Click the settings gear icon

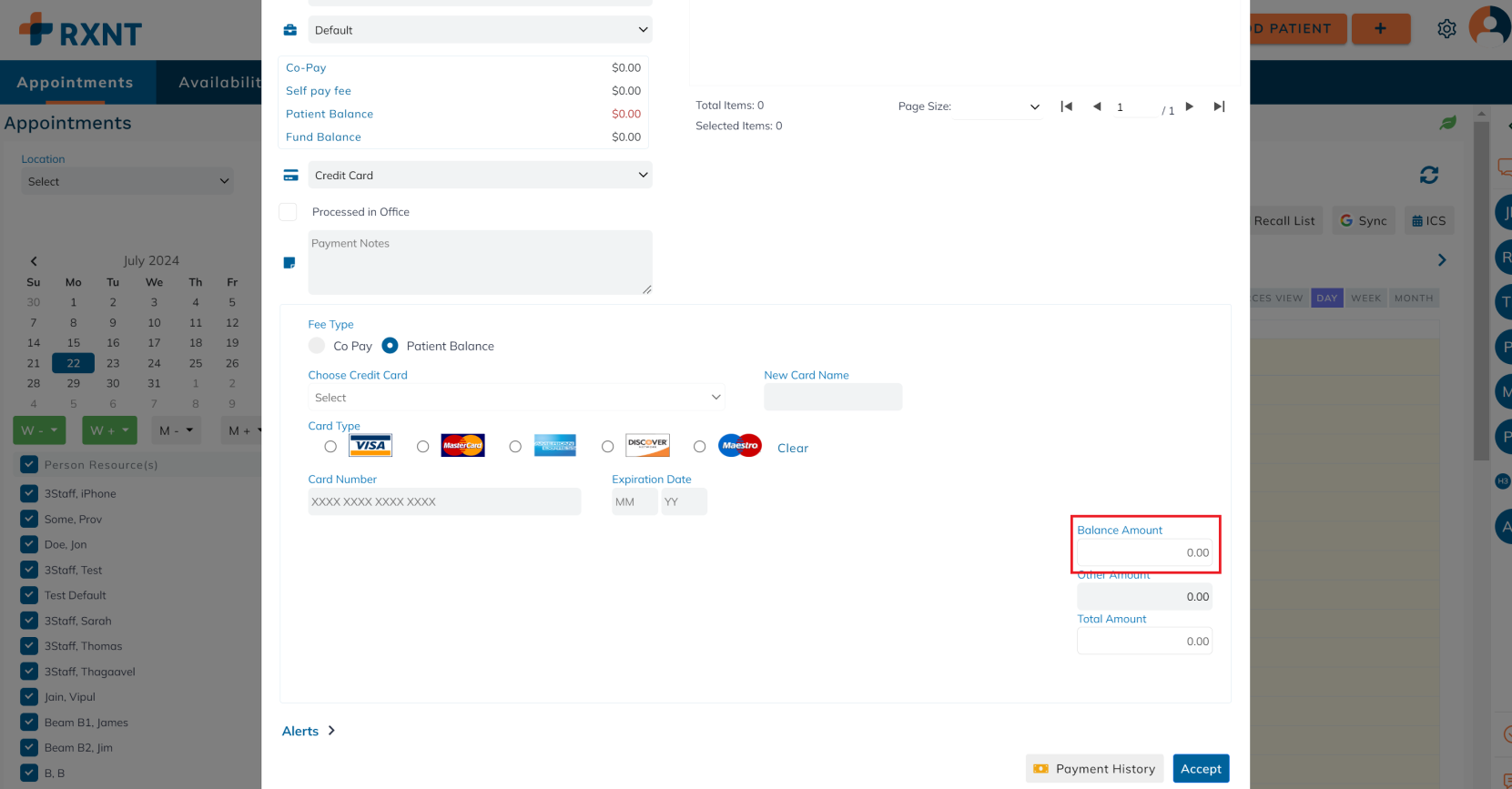1446,29
